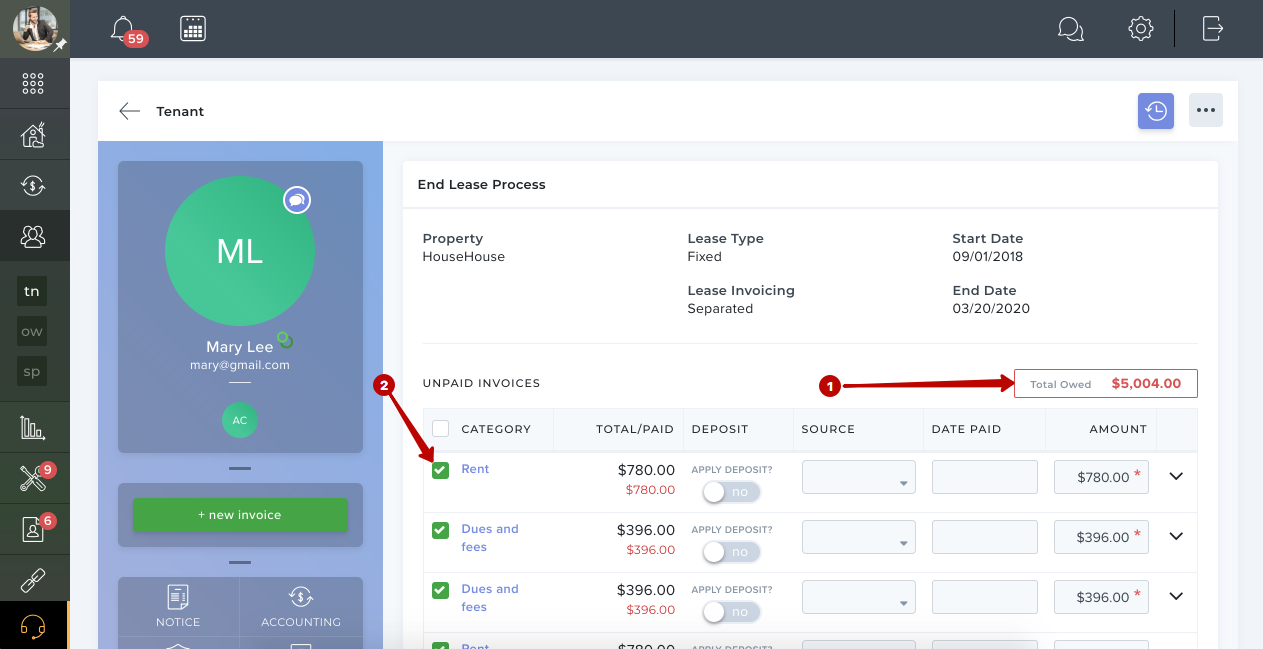Open the Accounting tile
The width and height of the screenshot is (1263, 649).
click(301, 606)
